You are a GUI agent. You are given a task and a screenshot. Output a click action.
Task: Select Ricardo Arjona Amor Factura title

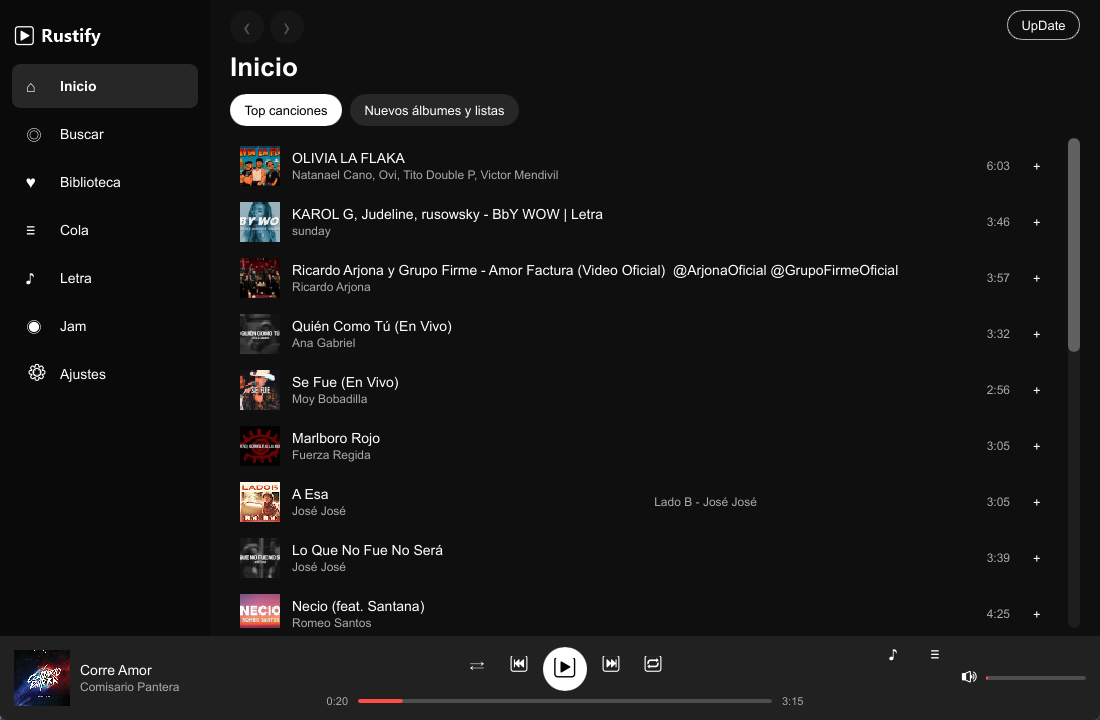pos(595,270)
